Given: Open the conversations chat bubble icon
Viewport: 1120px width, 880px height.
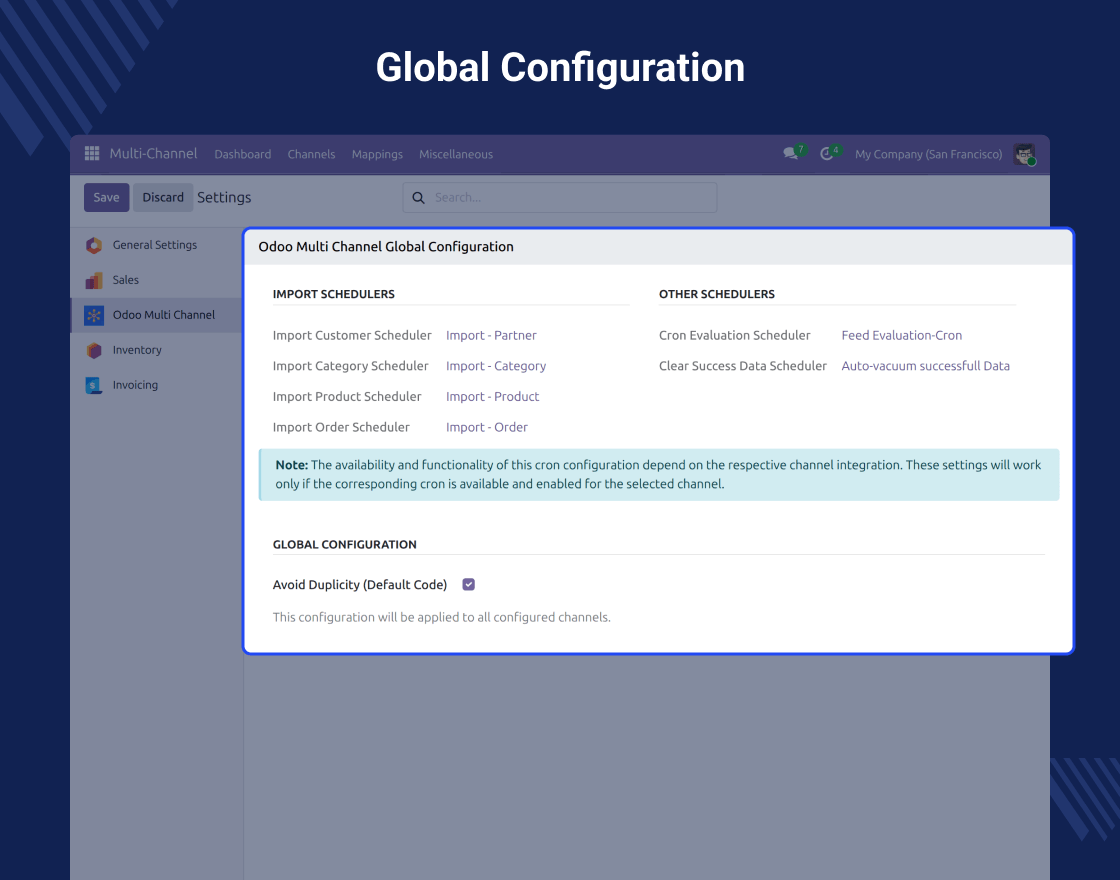Looking at the screenshot, I should (x=790, y=154).
